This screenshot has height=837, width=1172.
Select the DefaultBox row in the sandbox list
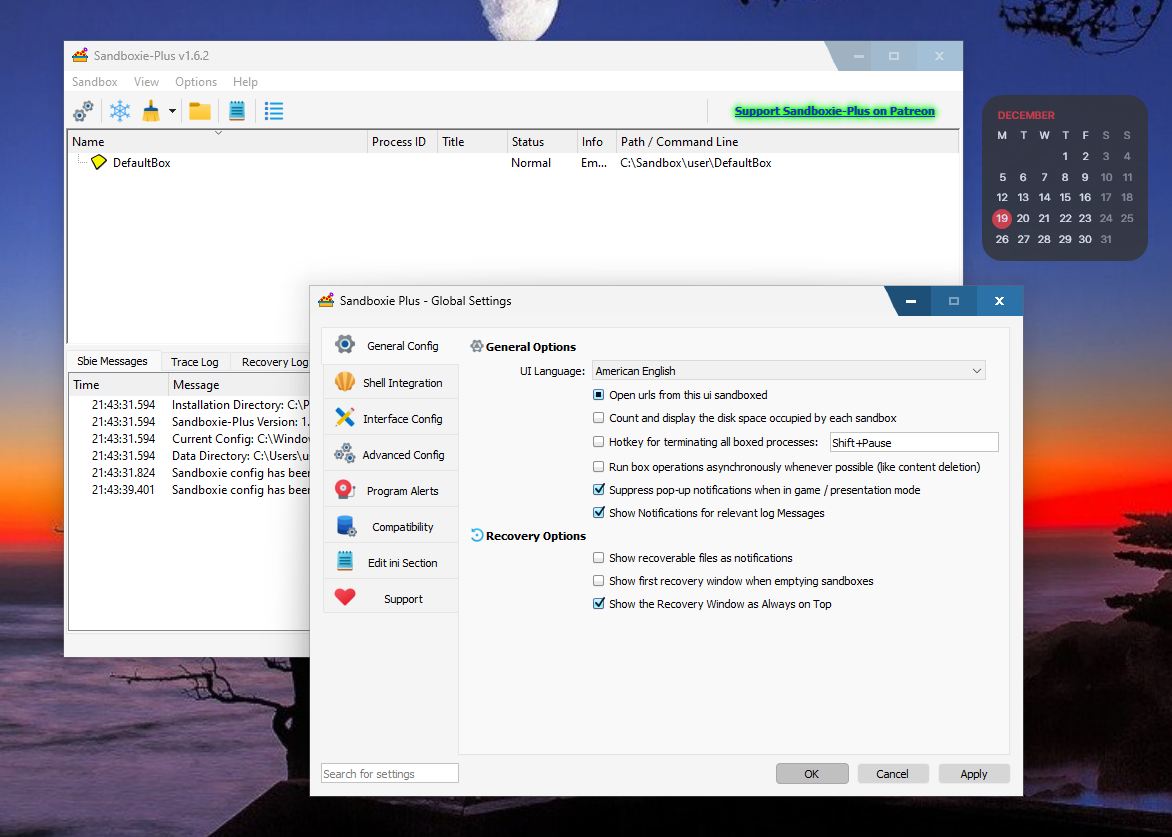(x=513, y=162)
